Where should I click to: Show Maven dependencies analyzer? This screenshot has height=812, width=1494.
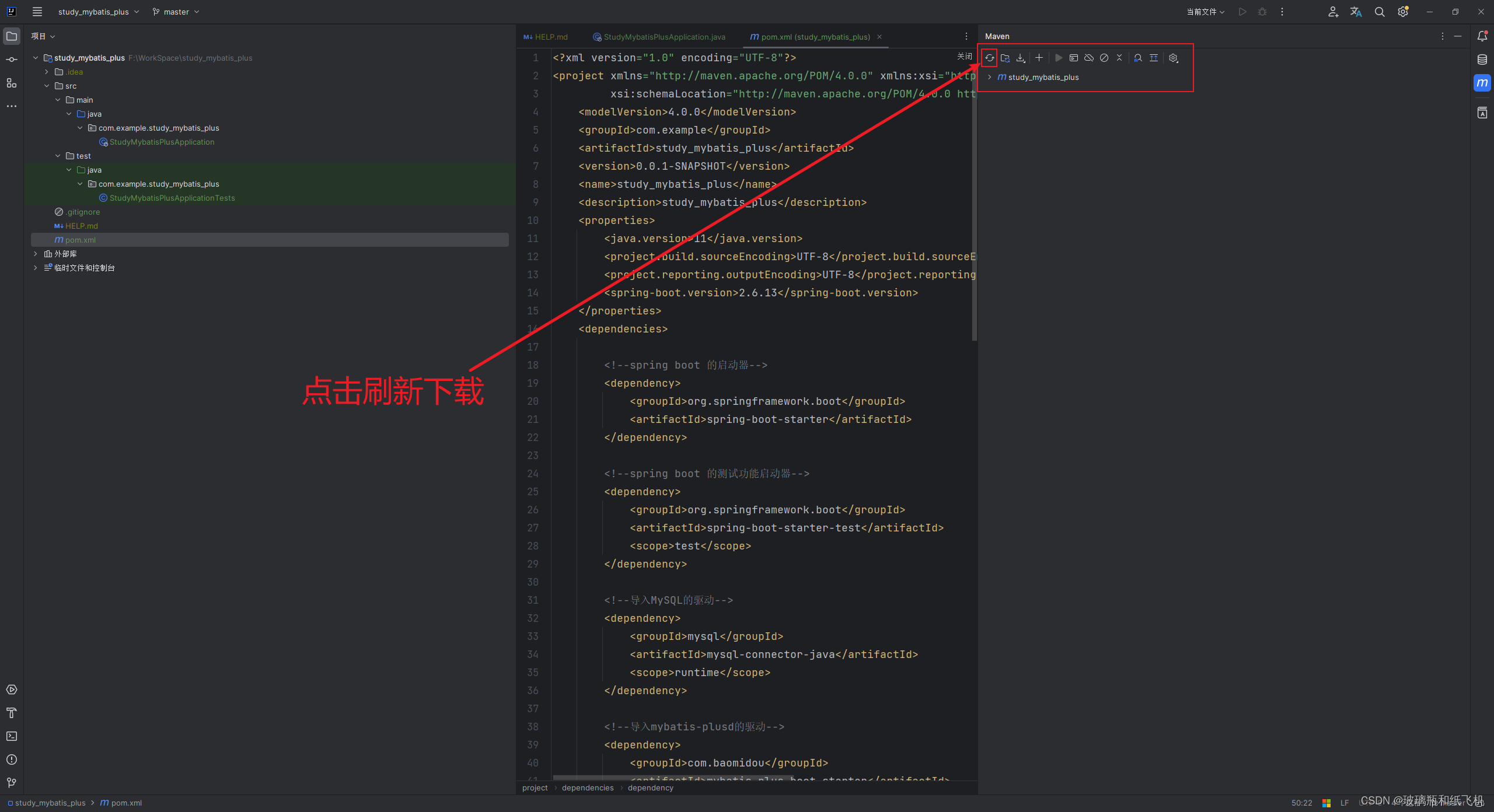pyautogui.click(x=1138, y=58)
